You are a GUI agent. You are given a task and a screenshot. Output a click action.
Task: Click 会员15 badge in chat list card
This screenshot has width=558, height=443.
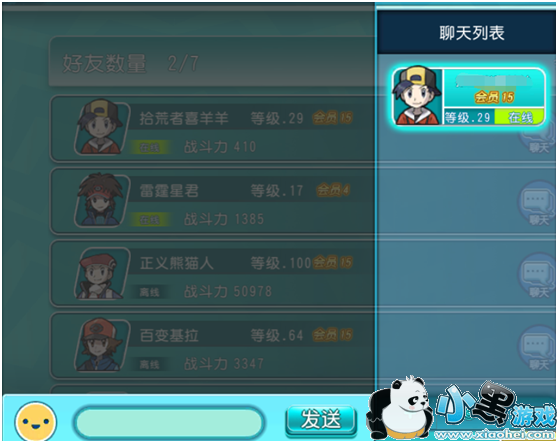click(x=494, y=97)
